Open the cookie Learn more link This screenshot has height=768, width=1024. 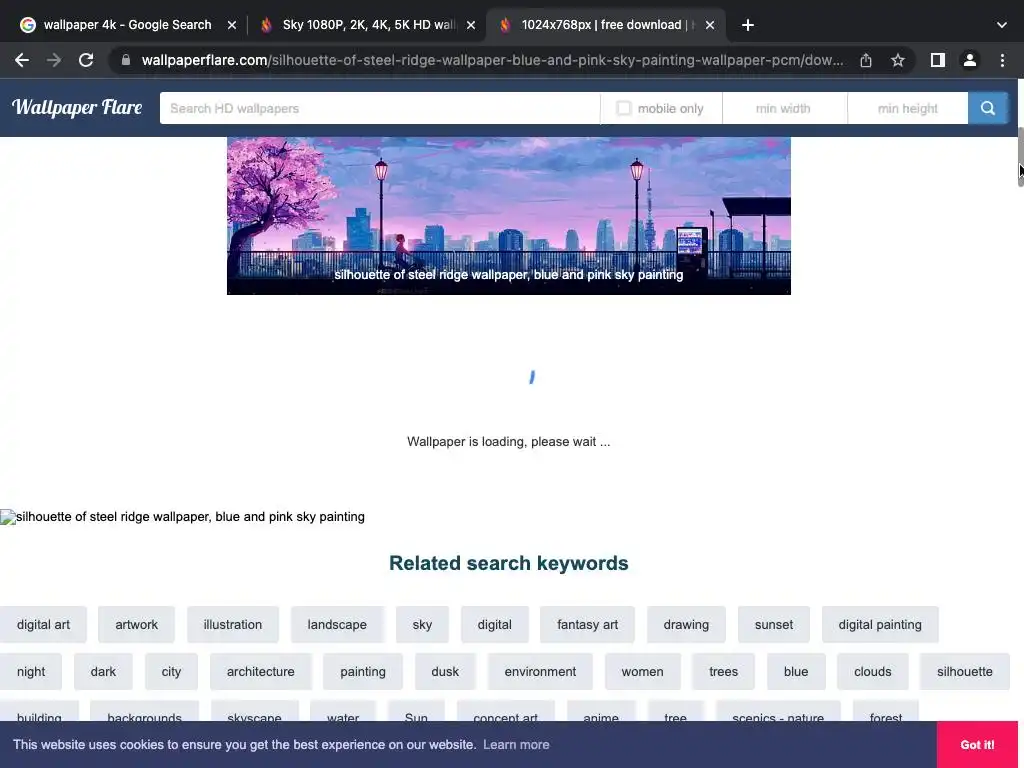[x=516, y=744]
